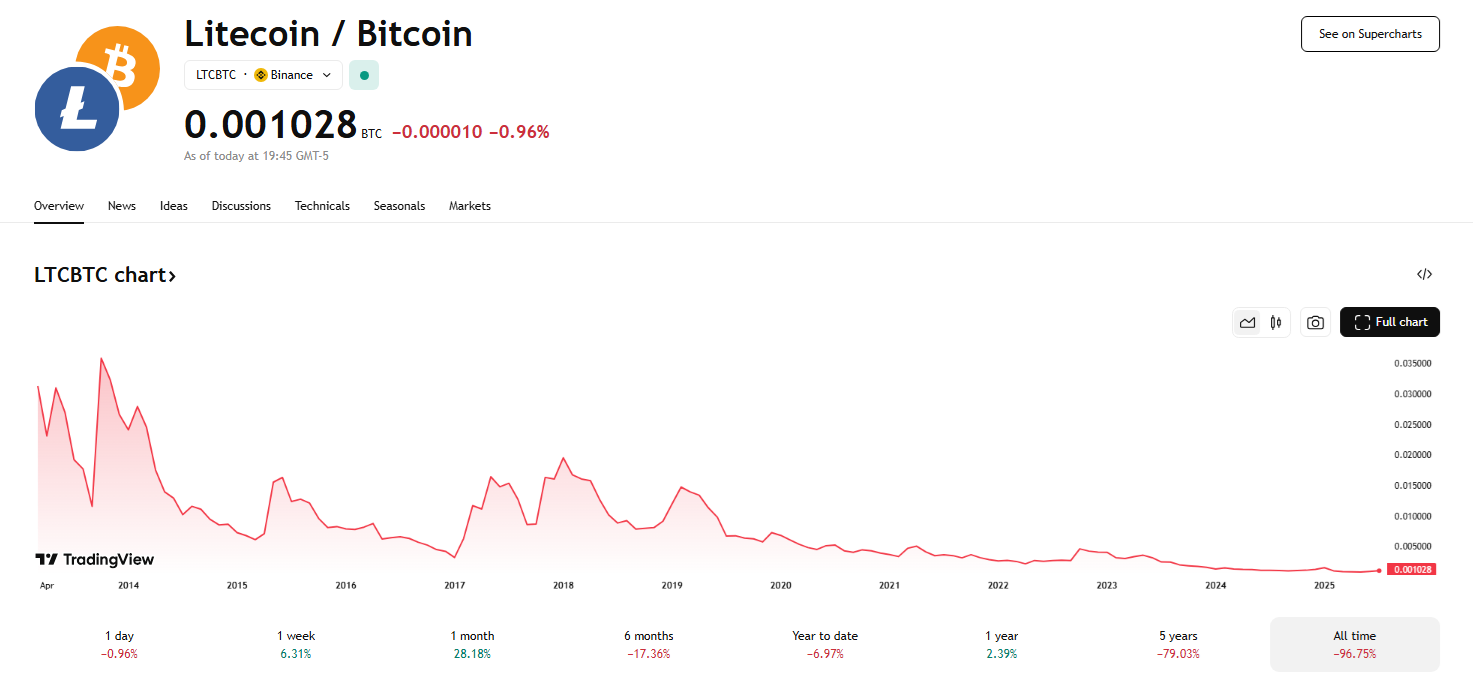Click the red 0.001028 price label on axis
This screenshot has height=699, width=1473.
[1411, 570]
